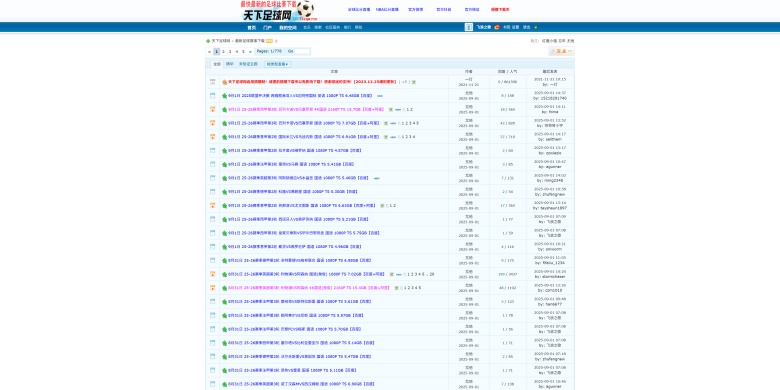Viewport: 780px width, 390px height.
Task: Click the orange new-post button icon
Action: [x=561, y=51]
